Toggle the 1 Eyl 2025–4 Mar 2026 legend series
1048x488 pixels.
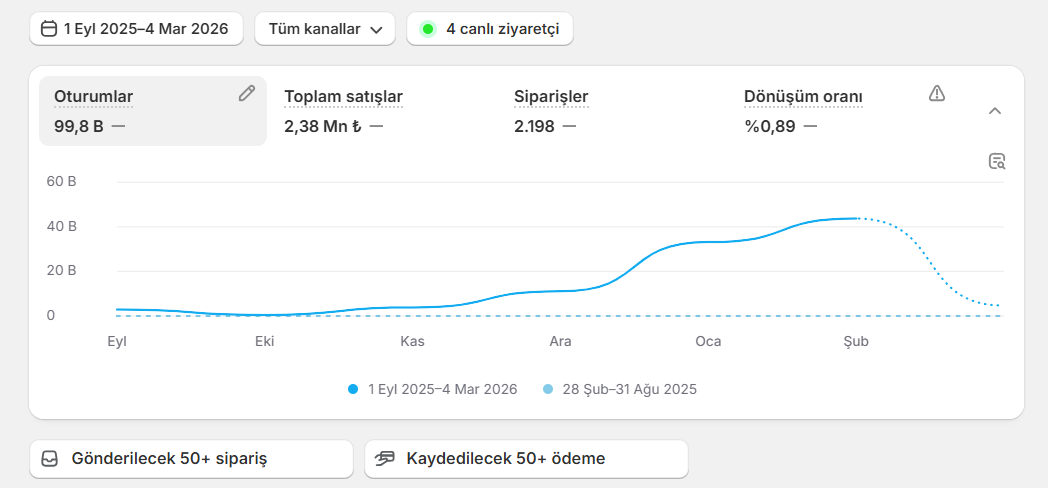pos(432,389)
